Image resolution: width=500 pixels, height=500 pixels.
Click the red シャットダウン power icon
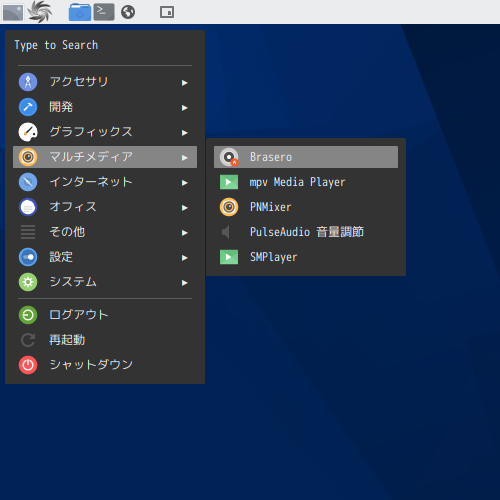28,365
